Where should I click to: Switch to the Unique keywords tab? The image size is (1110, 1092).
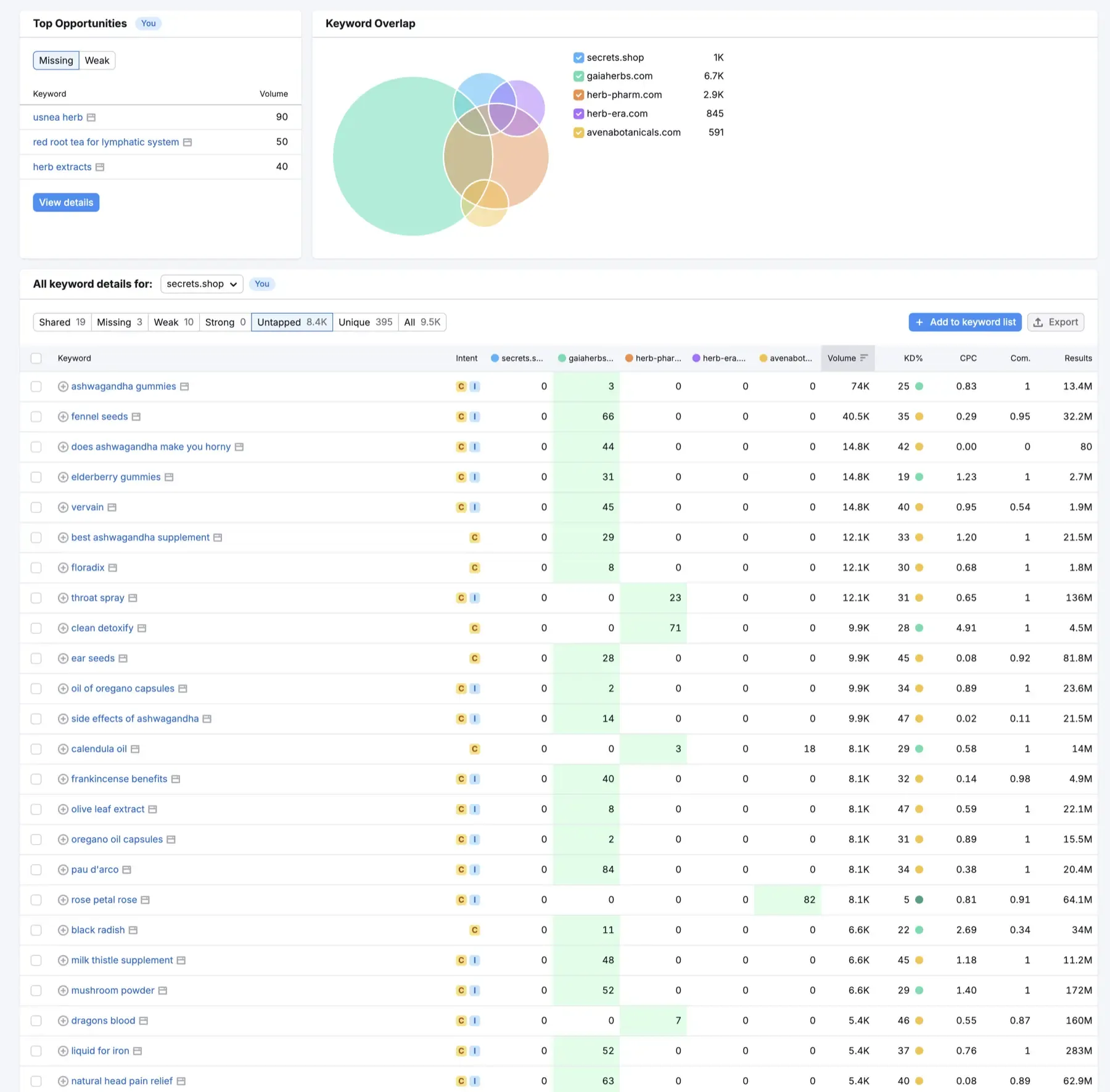click(x=364, y=322)
